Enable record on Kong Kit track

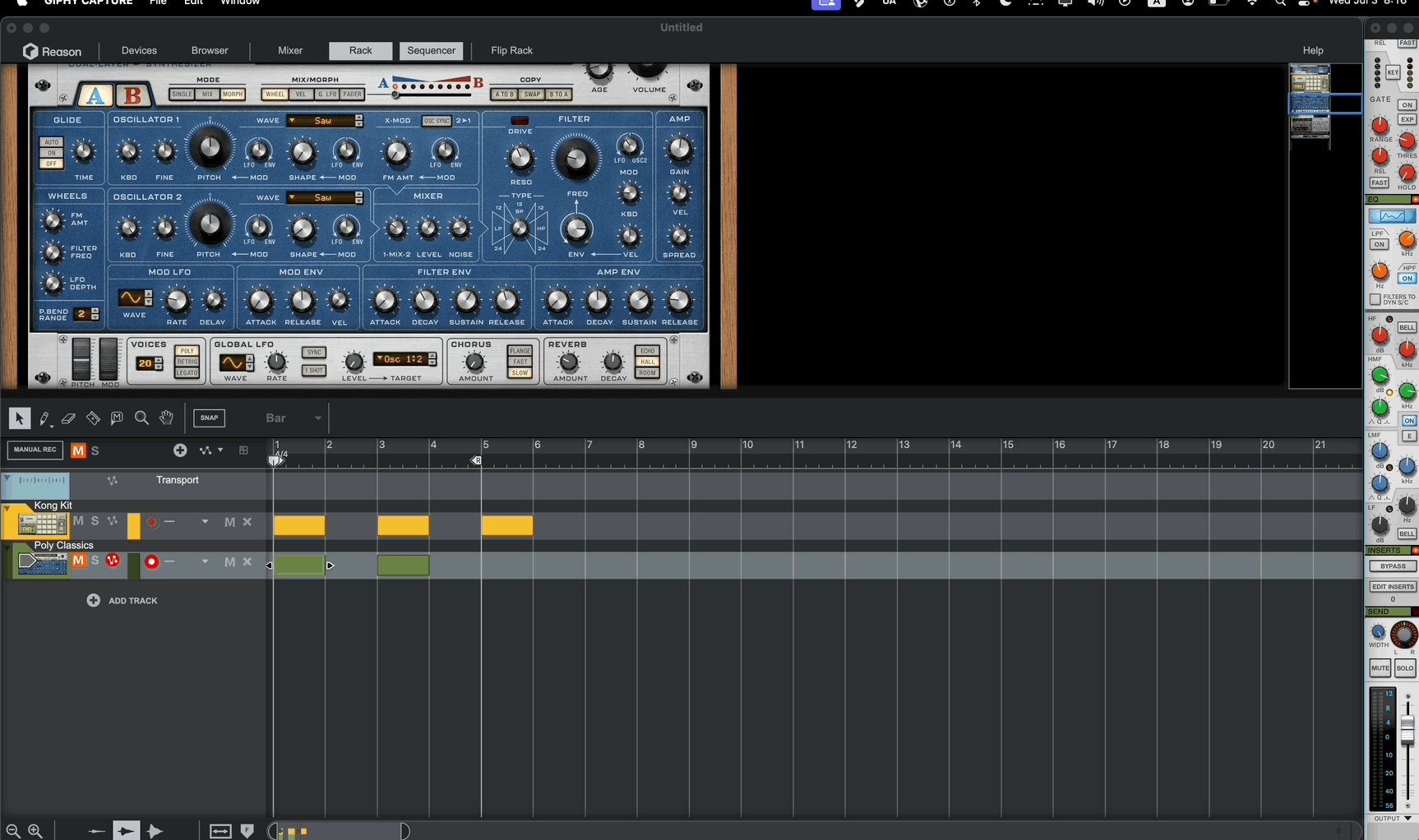pos(151,522)
